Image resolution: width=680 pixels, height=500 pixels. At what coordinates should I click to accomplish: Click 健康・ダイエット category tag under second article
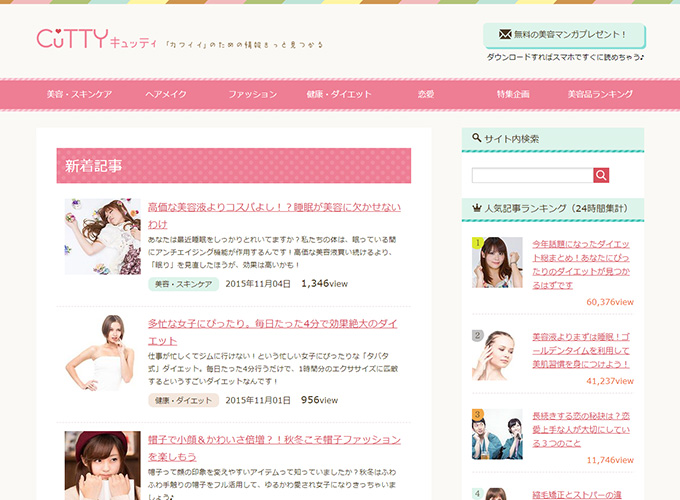183,400
